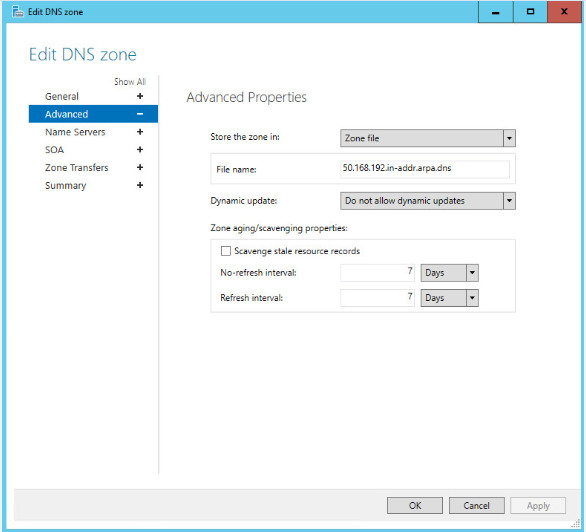Screen dimensions: 586x532
Task: Click the OK button
Action: pyautogui.click(x=415, y=505)
